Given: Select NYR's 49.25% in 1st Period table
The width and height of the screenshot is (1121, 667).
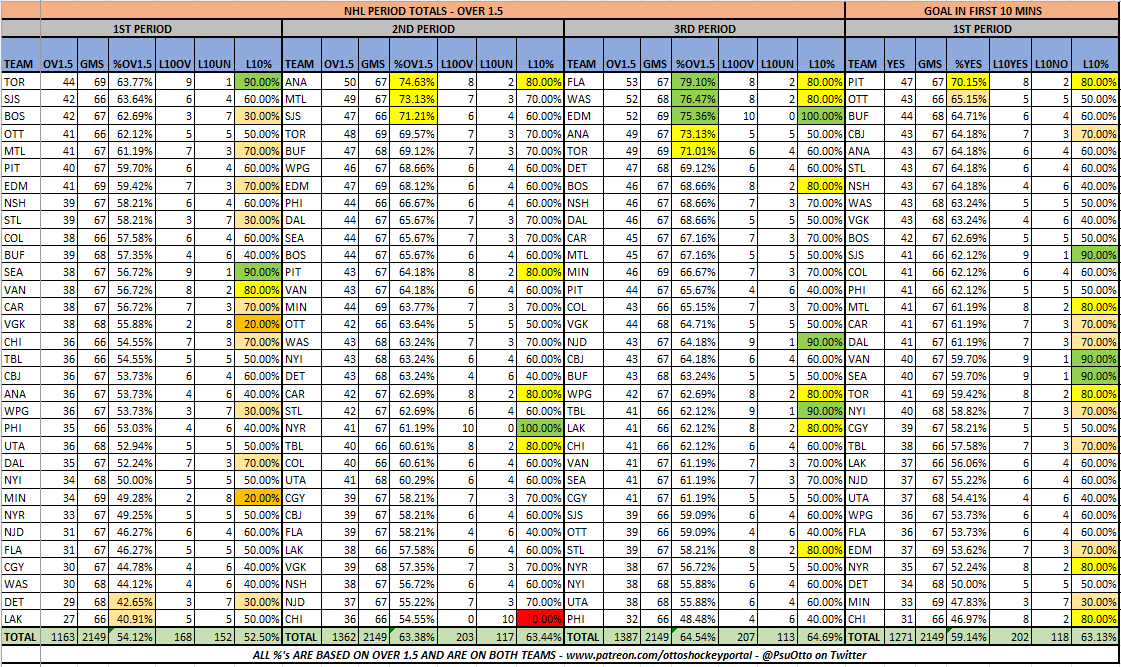Looking at the screenshot, I should pyautogui.click(x=132, y=515).
